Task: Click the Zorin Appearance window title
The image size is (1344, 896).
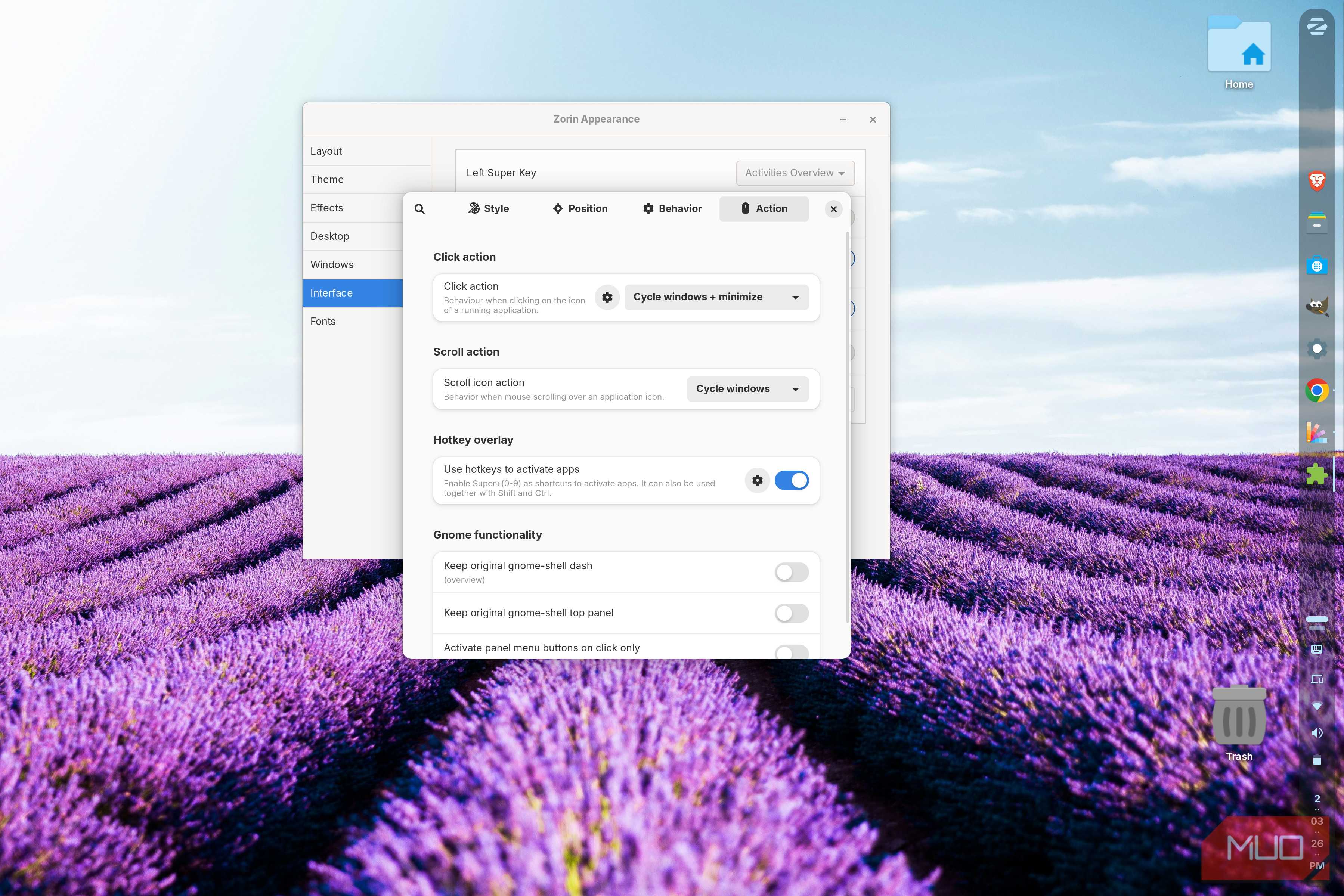Action: click(596, 120)
